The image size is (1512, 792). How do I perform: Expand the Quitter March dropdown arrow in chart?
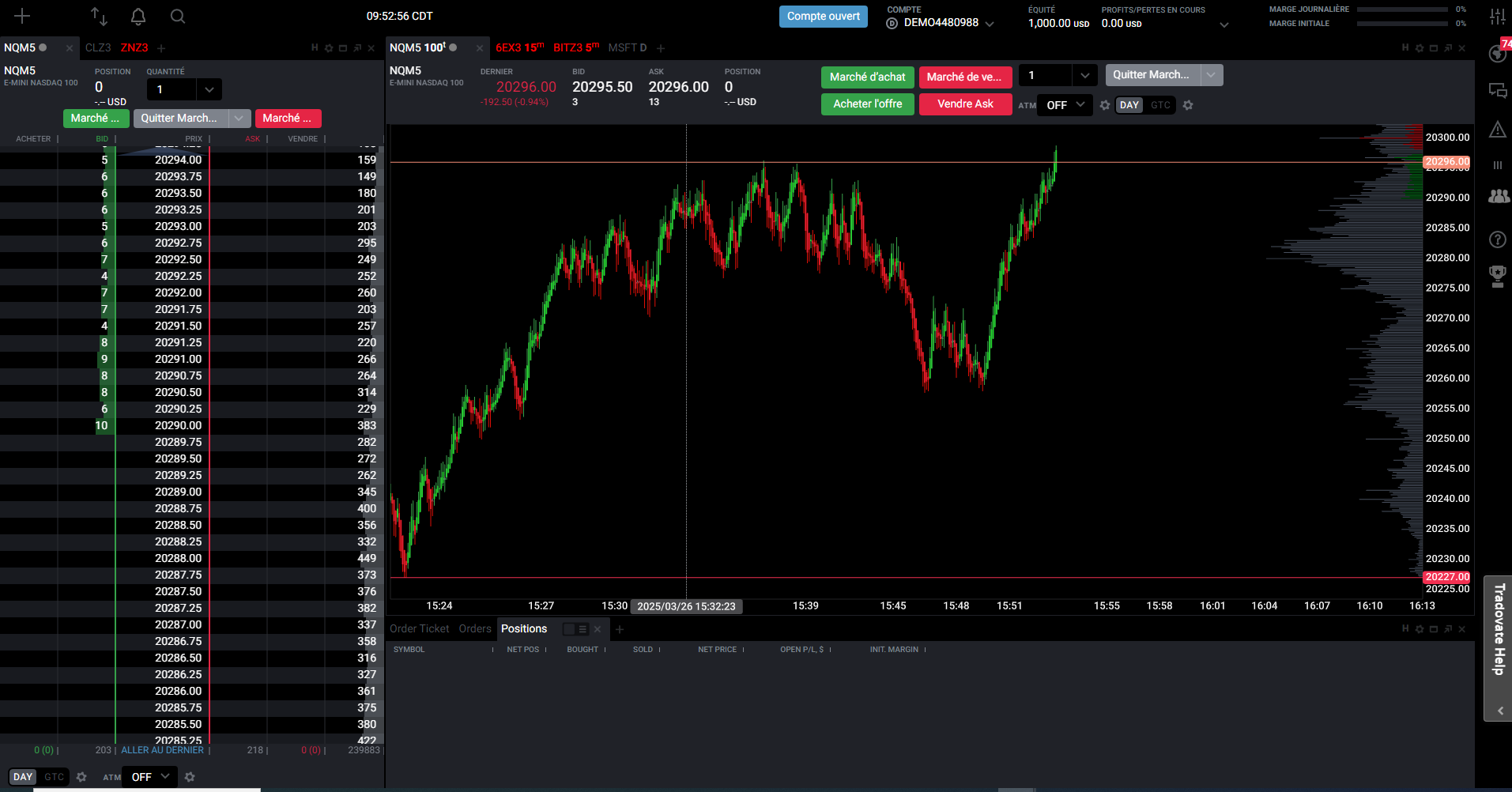coord(1211,75)
